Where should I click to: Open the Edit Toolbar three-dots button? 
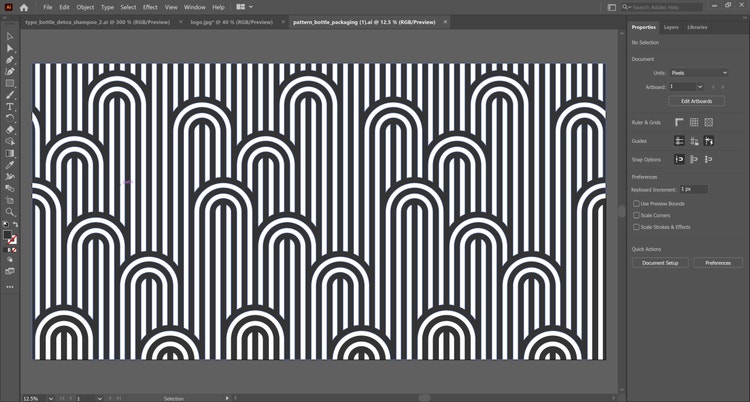[10, 287]
